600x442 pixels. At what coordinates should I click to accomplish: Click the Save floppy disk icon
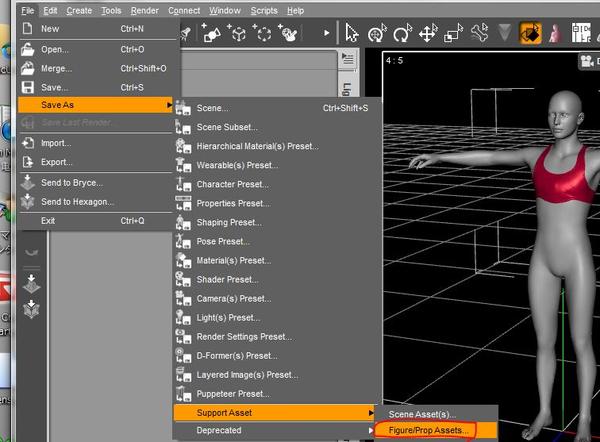28,87
